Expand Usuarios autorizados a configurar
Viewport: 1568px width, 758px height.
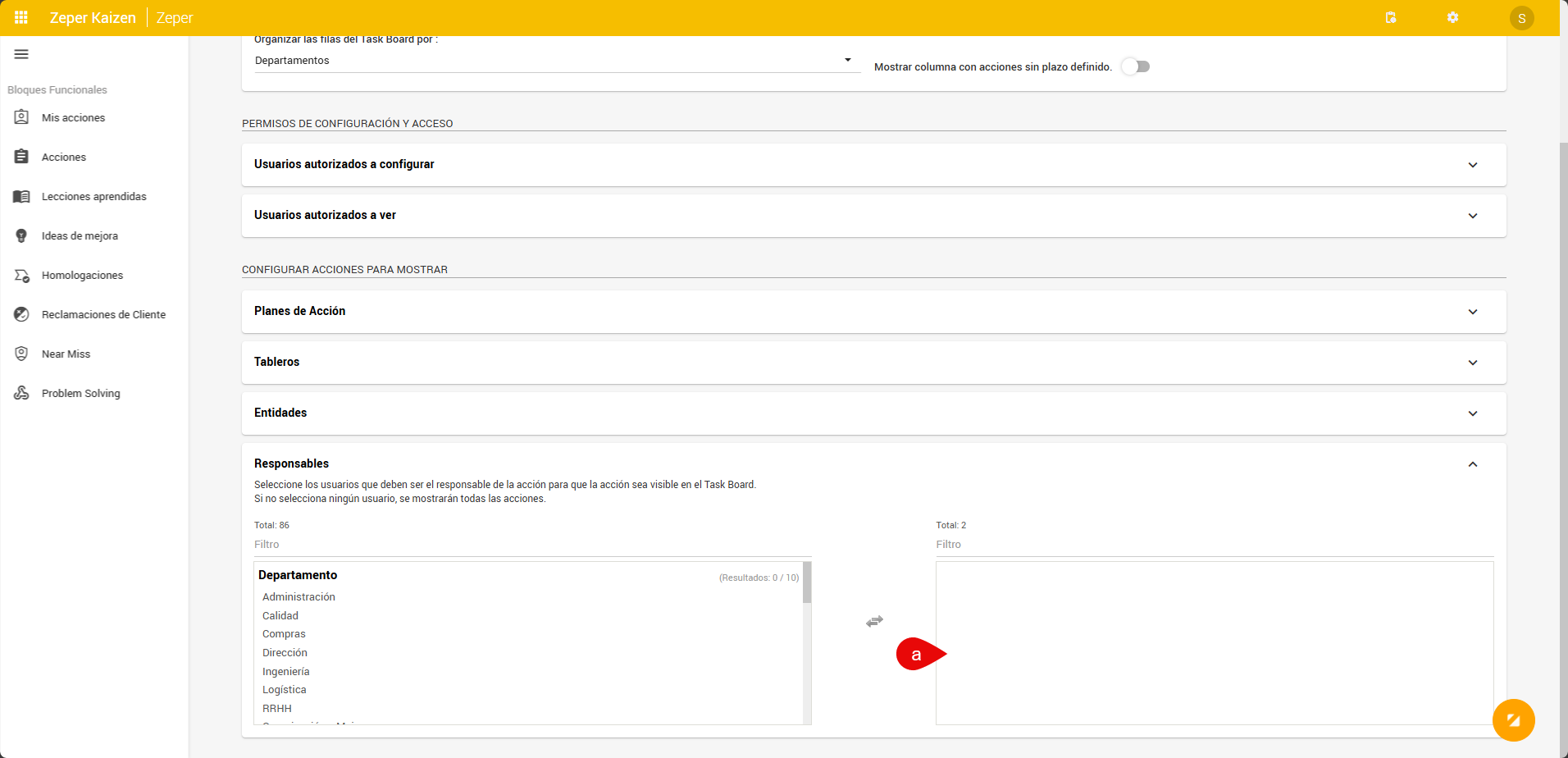point(873,165)
